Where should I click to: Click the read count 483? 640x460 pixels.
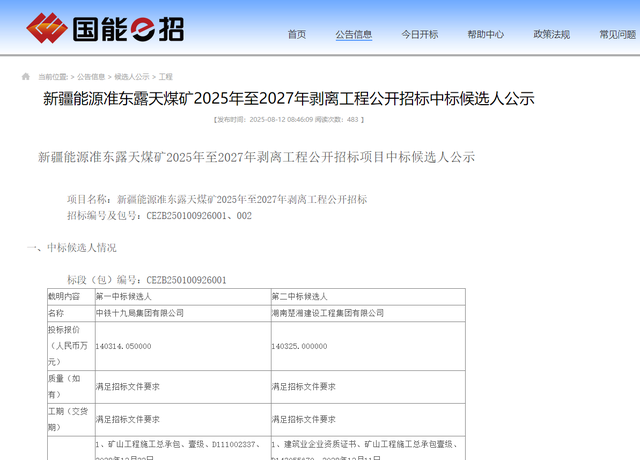[x=352, y=120]
